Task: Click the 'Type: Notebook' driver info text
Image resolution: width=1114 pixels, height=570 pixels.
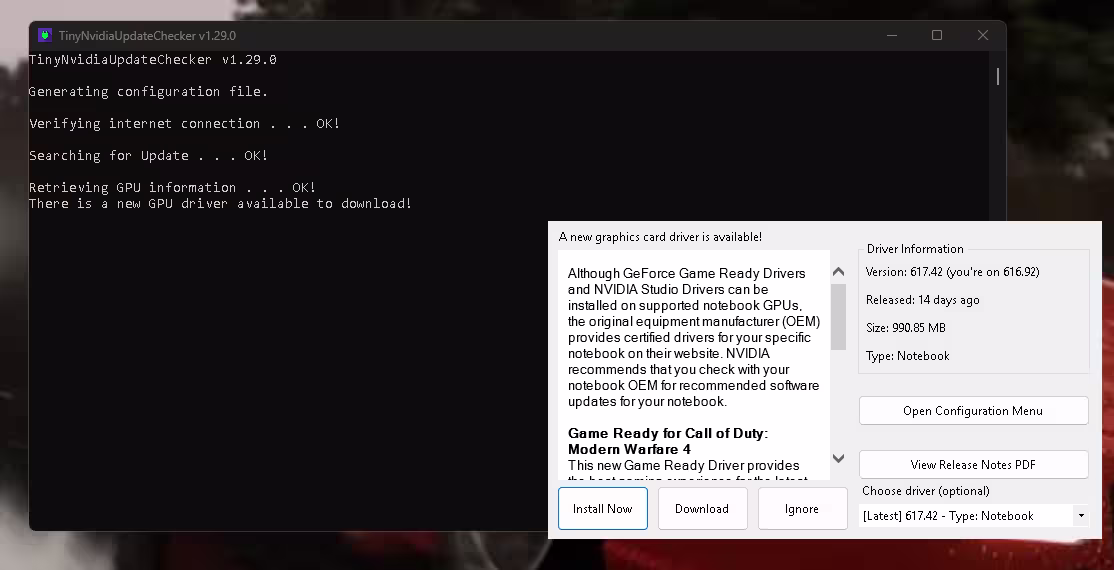Action: click(907, 356)
